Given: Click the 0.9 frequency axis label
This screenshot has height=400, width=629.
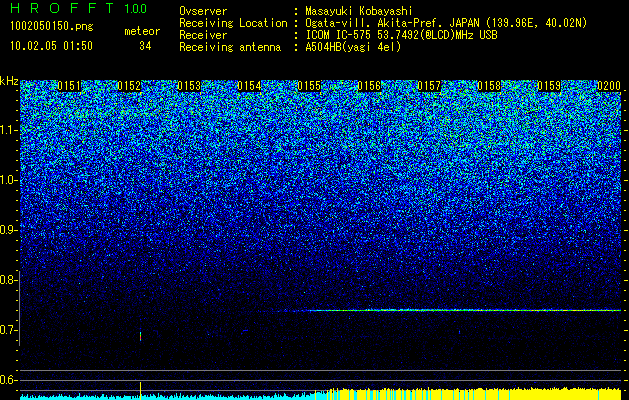Looking at the screenshot, I should (8, 230).
